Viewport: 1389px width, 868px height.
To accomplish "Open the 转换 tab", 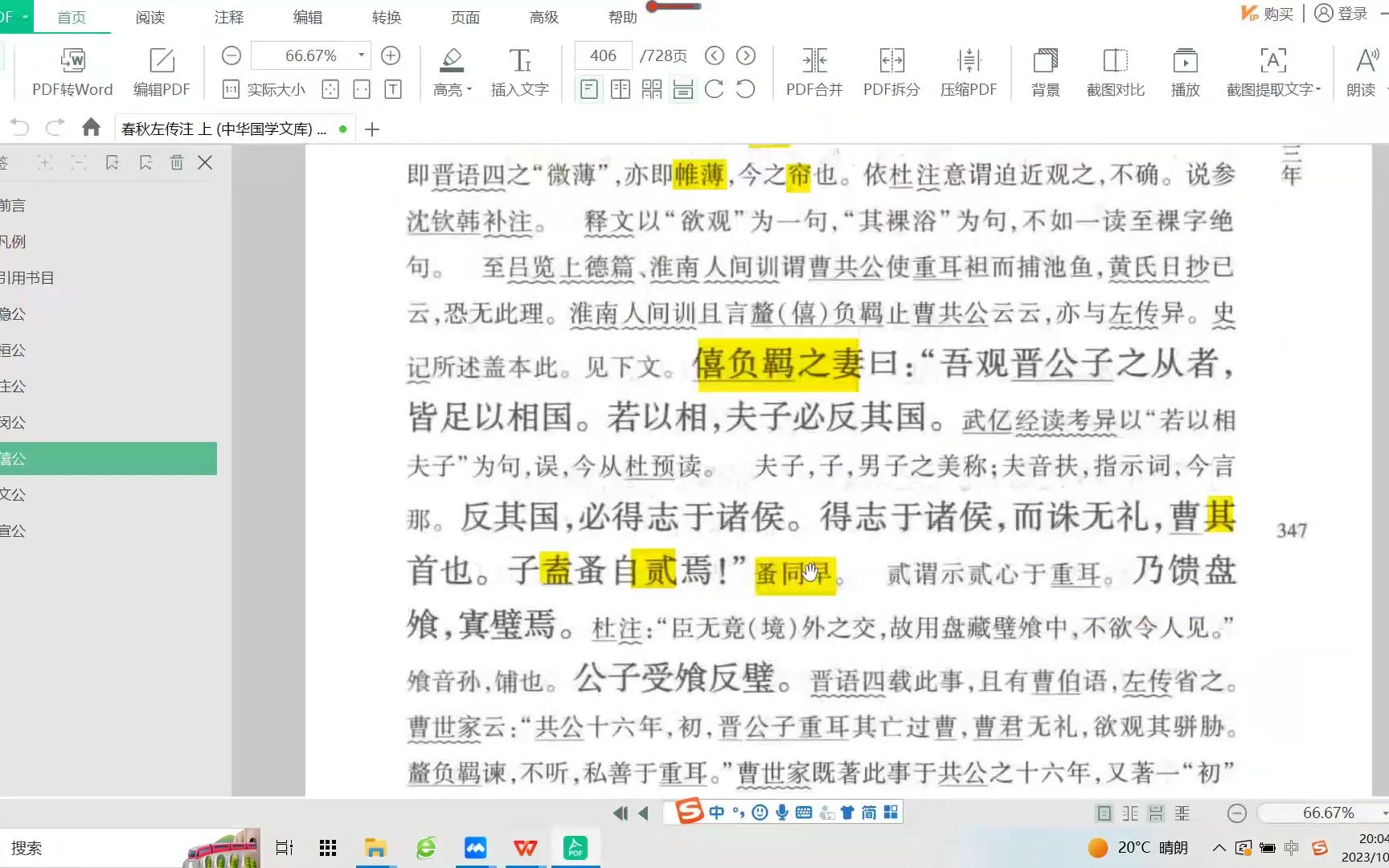I will tap(387, 17).
